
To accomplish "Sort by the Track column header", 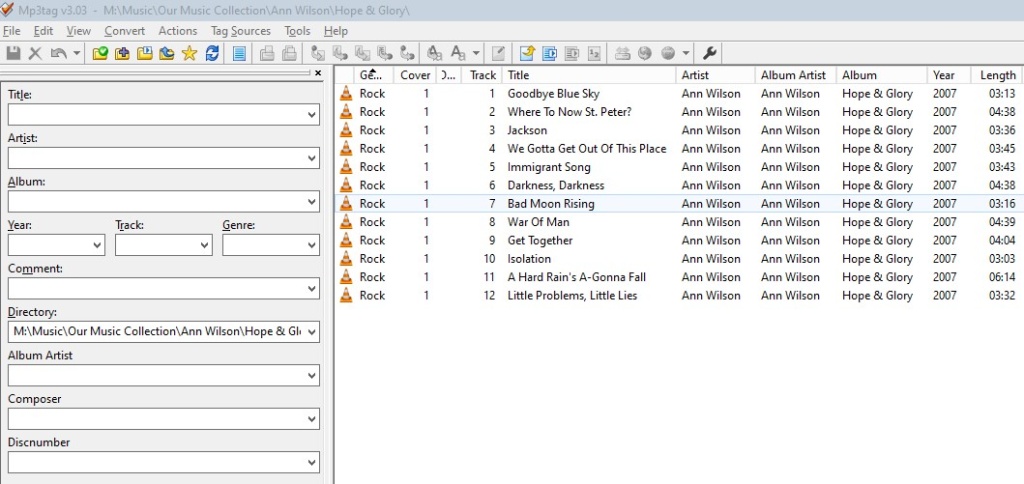I will point(482,75).
